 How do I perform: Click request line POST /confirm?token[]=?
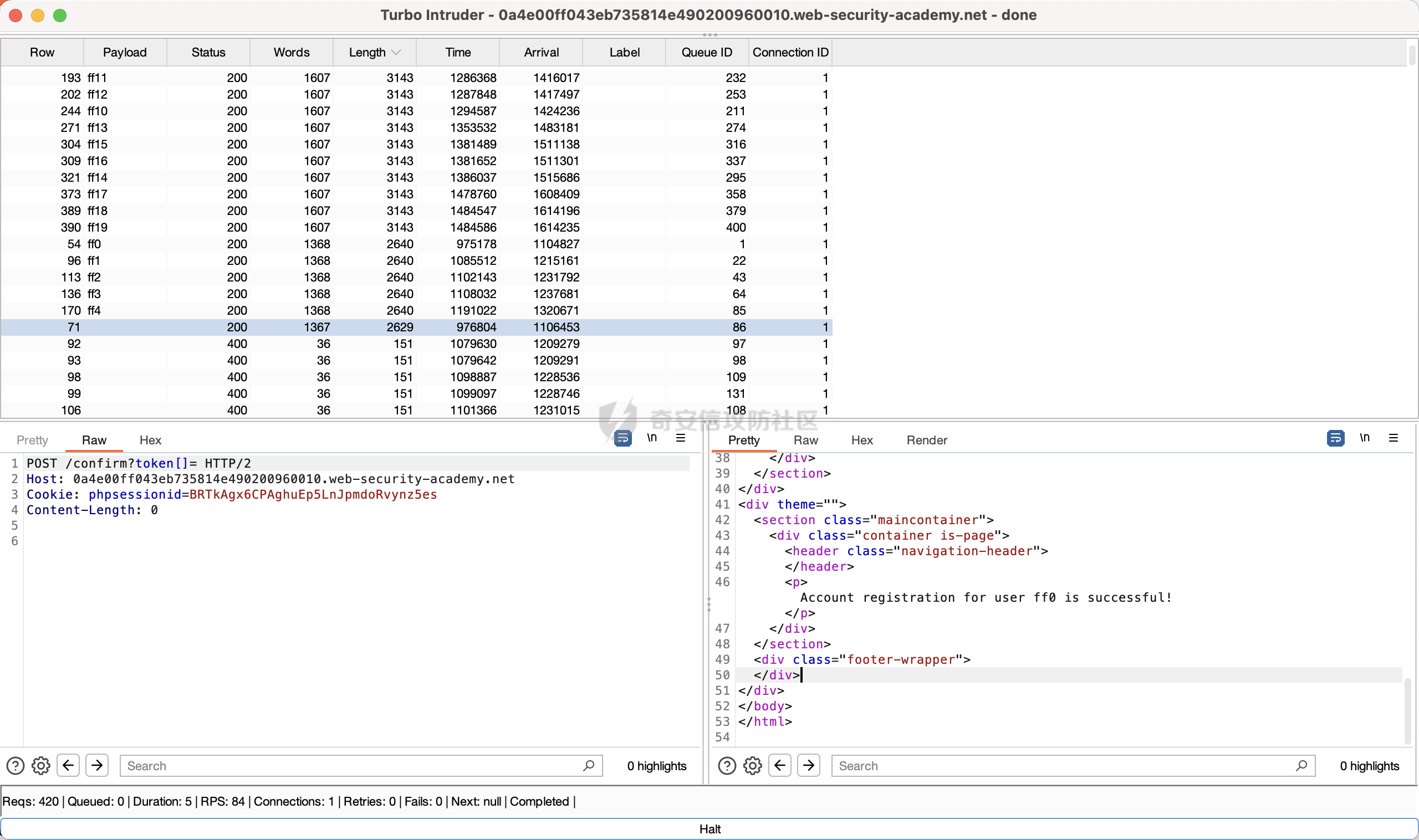[139, 463]
